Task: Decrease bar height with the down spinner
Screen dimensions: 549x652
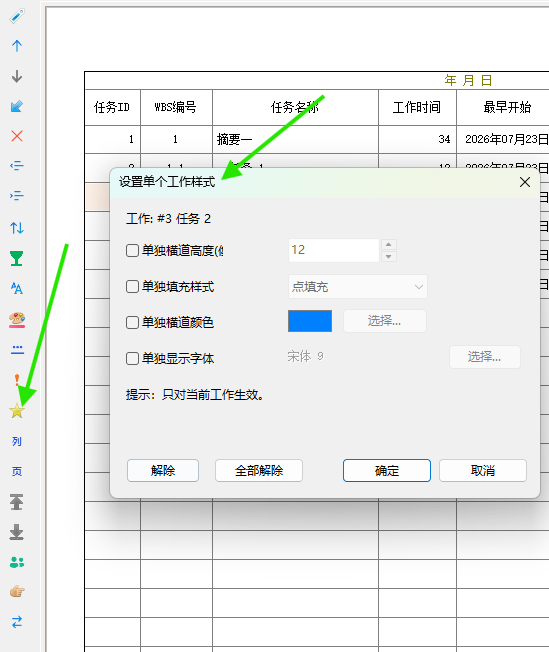Action: 388,256
